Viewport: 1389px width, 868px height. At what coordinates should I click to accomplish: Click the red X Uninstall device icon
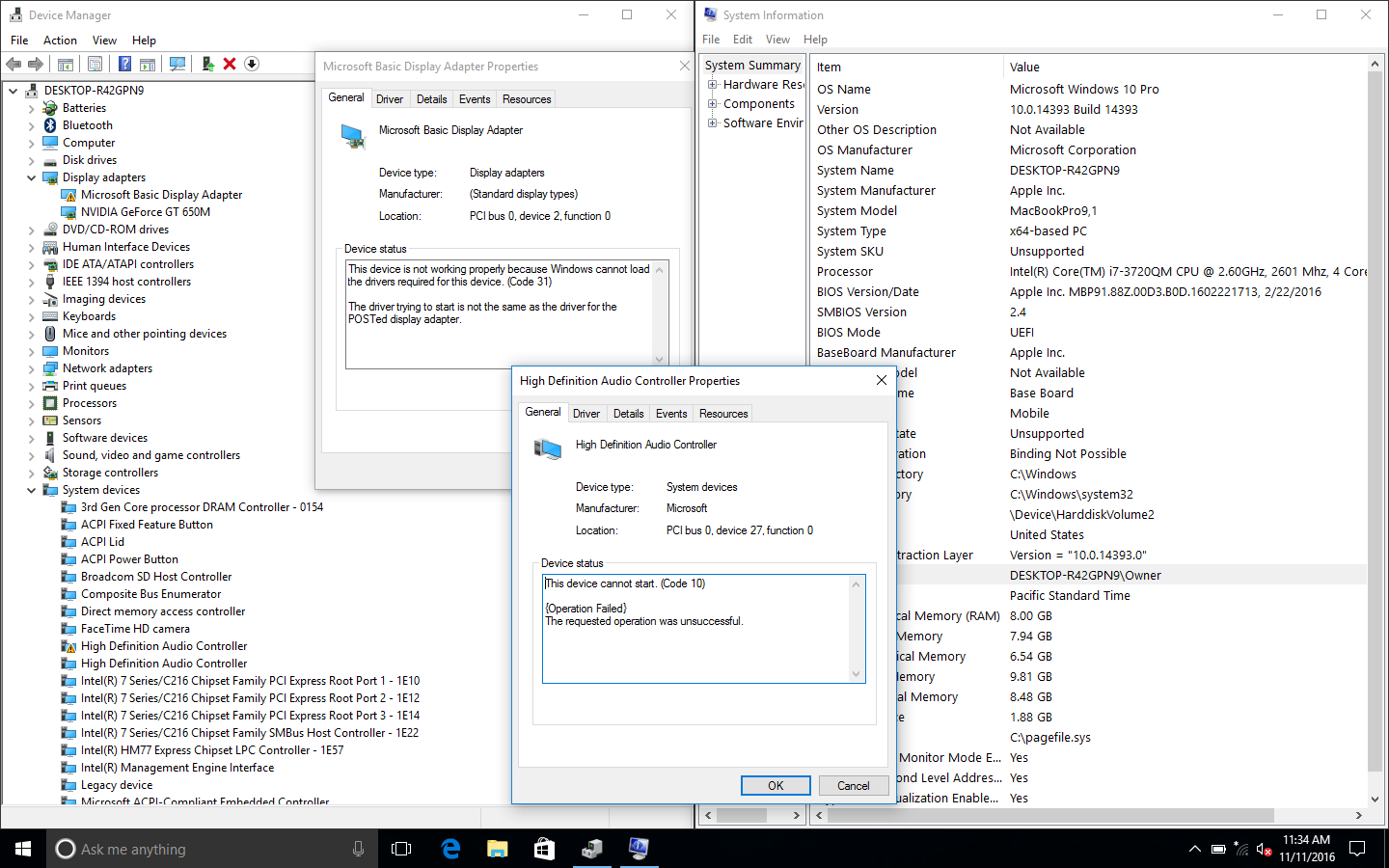click(x=230, y=64)
